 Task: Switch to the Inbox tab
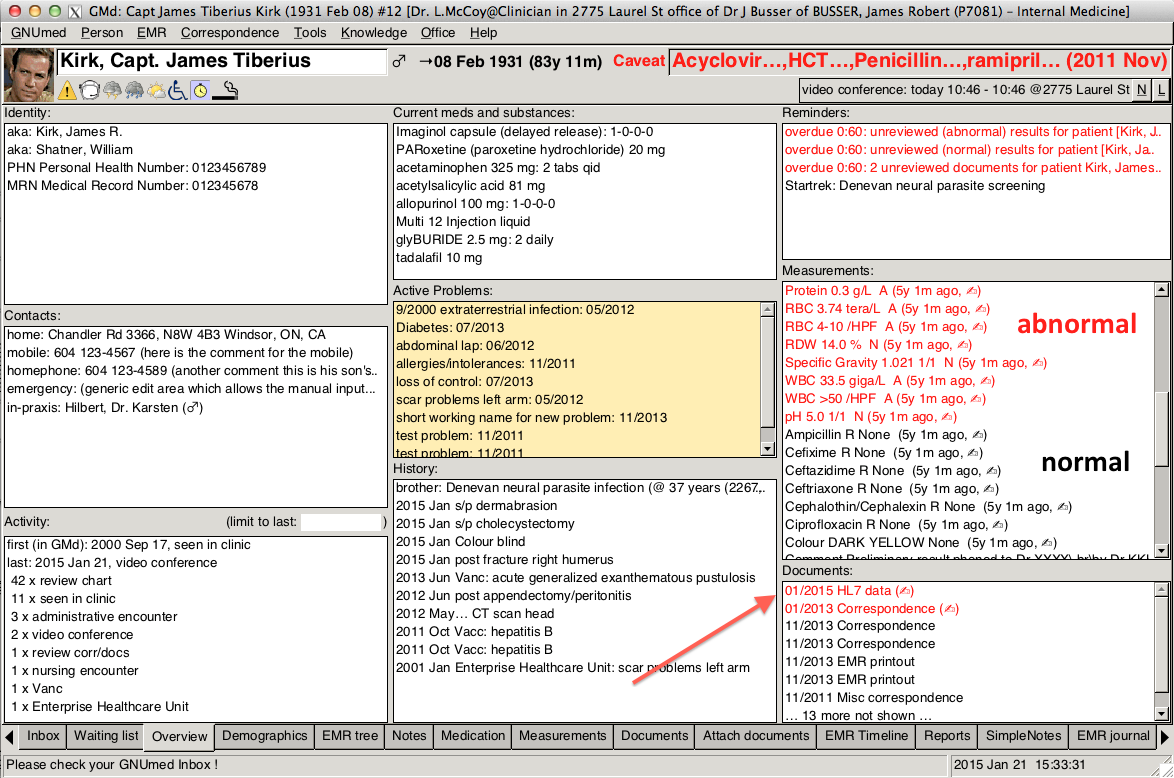[x=43, y=736]
